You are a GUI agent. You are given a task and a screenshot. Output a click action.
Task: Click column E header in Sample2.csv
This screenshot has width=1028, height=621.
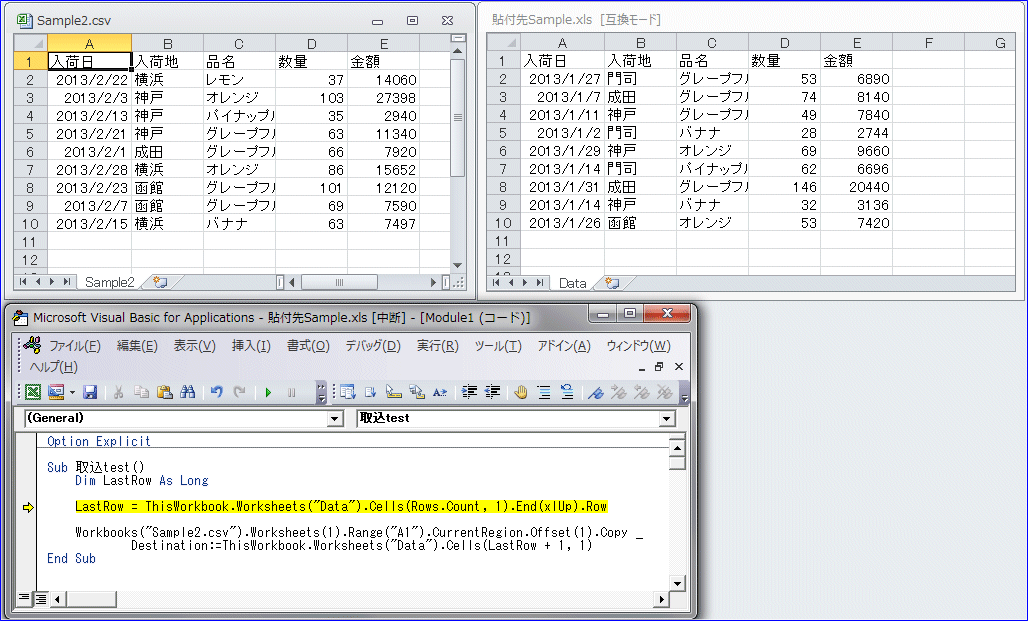(383, 43)
